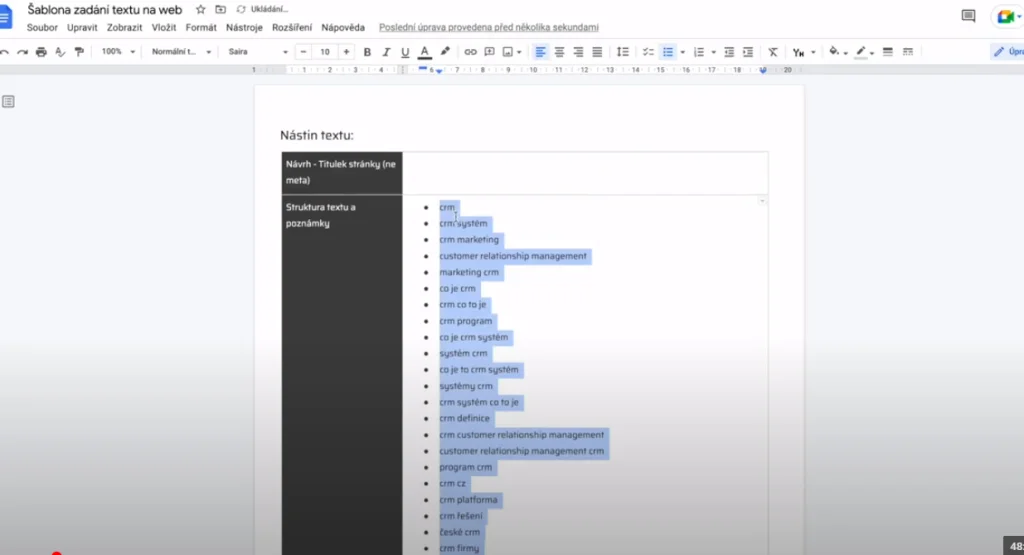Open the text color picker
The image size is (1024, 555).
click(x=425, y=52)
